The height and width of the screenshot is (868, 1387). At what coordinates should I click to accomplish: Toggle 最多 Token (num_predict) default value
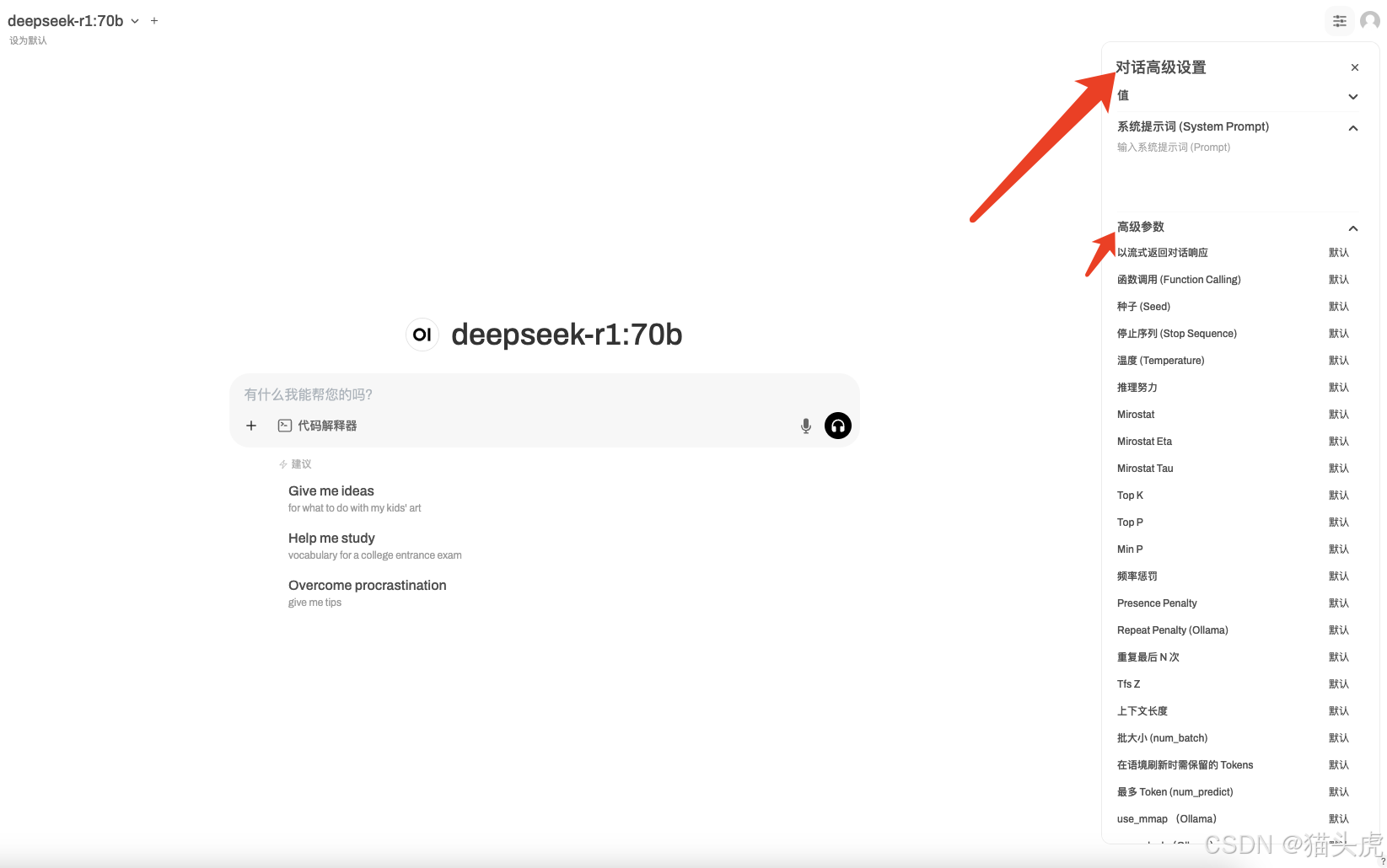[1339, 792]
